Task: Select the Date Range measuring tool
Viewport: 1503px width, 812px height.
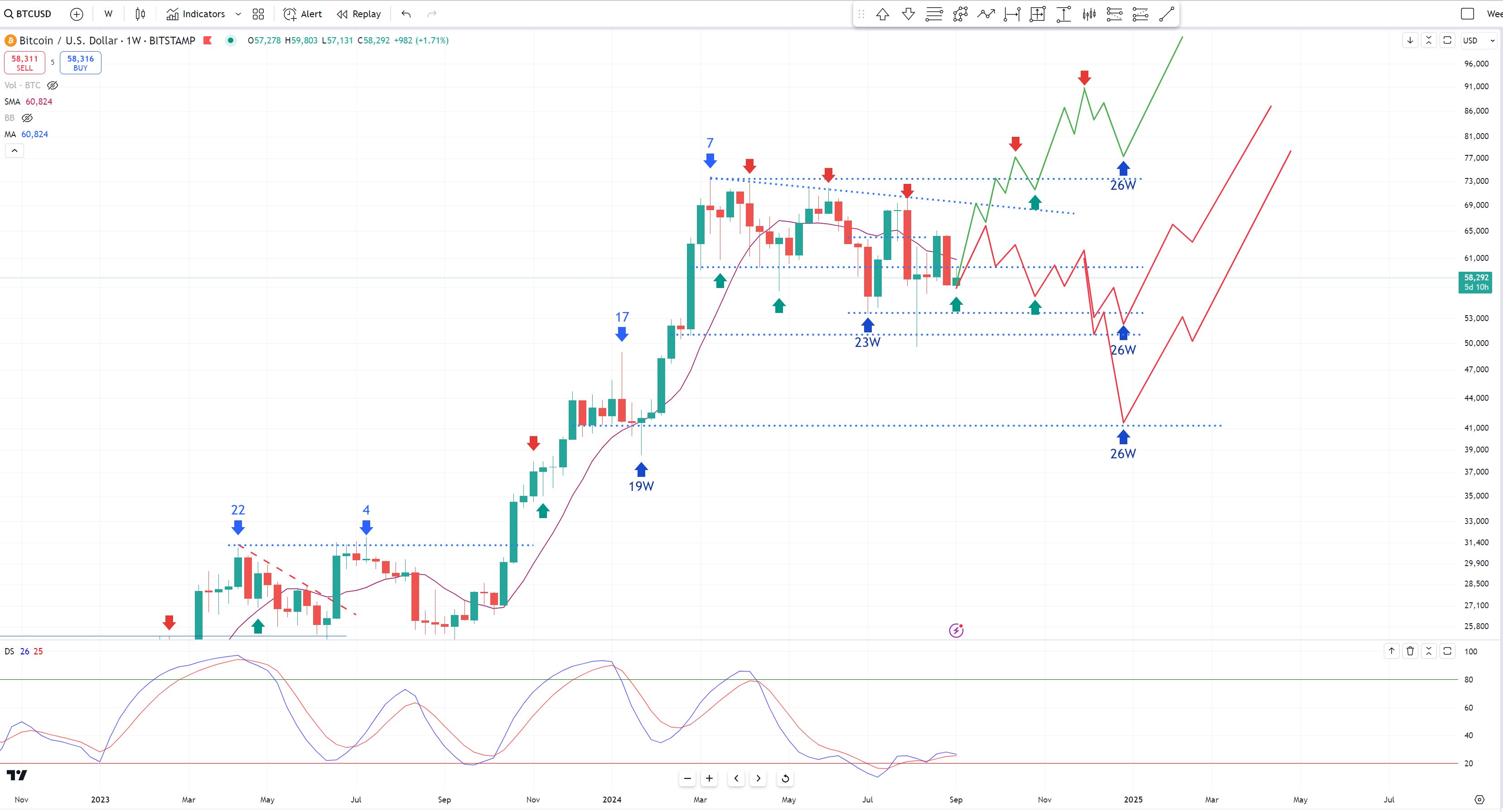Action: click(1012, 14)
